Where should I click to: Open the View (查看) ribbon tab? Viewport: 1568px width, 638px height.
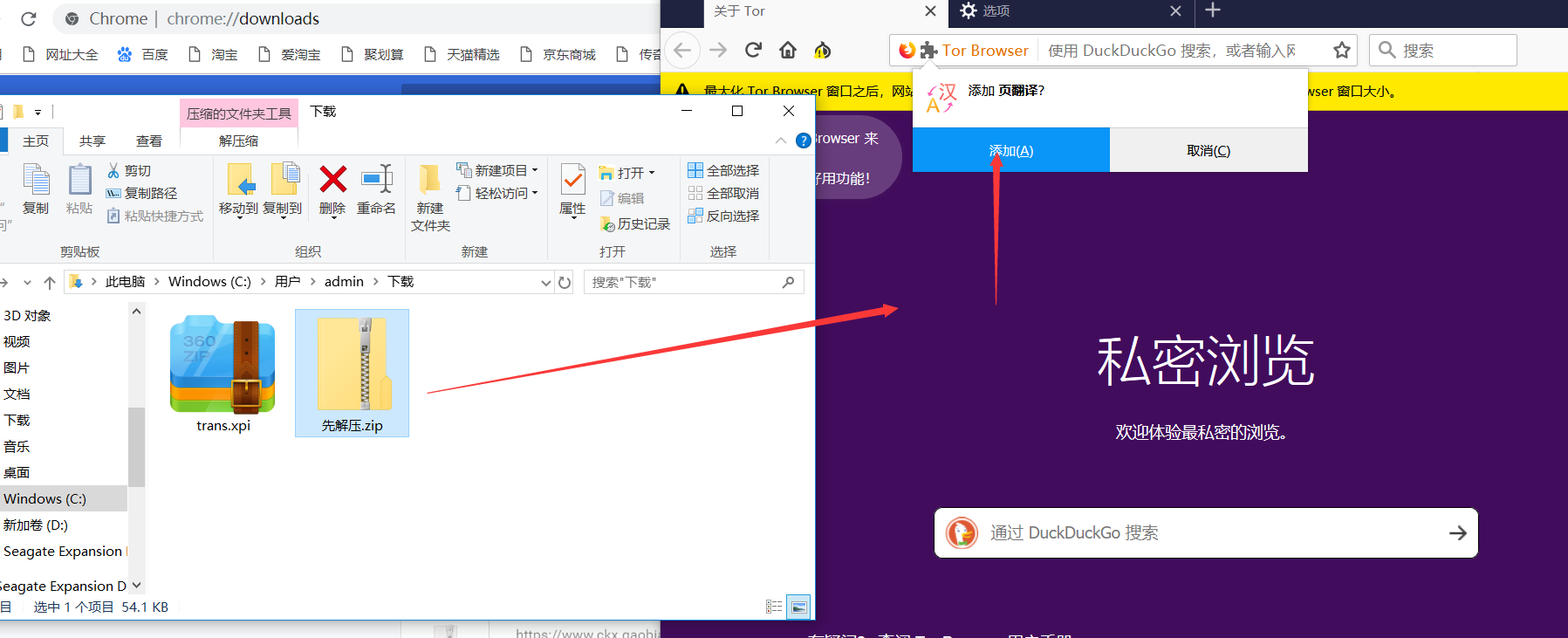click(x=148, y=141)
